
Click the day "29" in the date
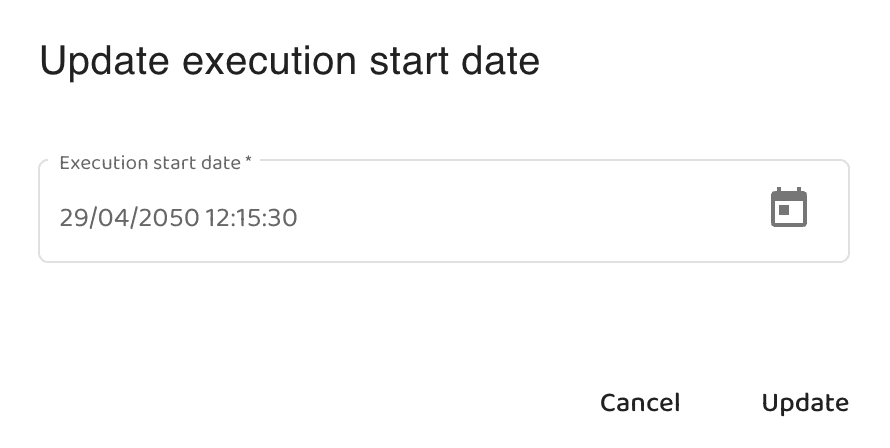73,217
